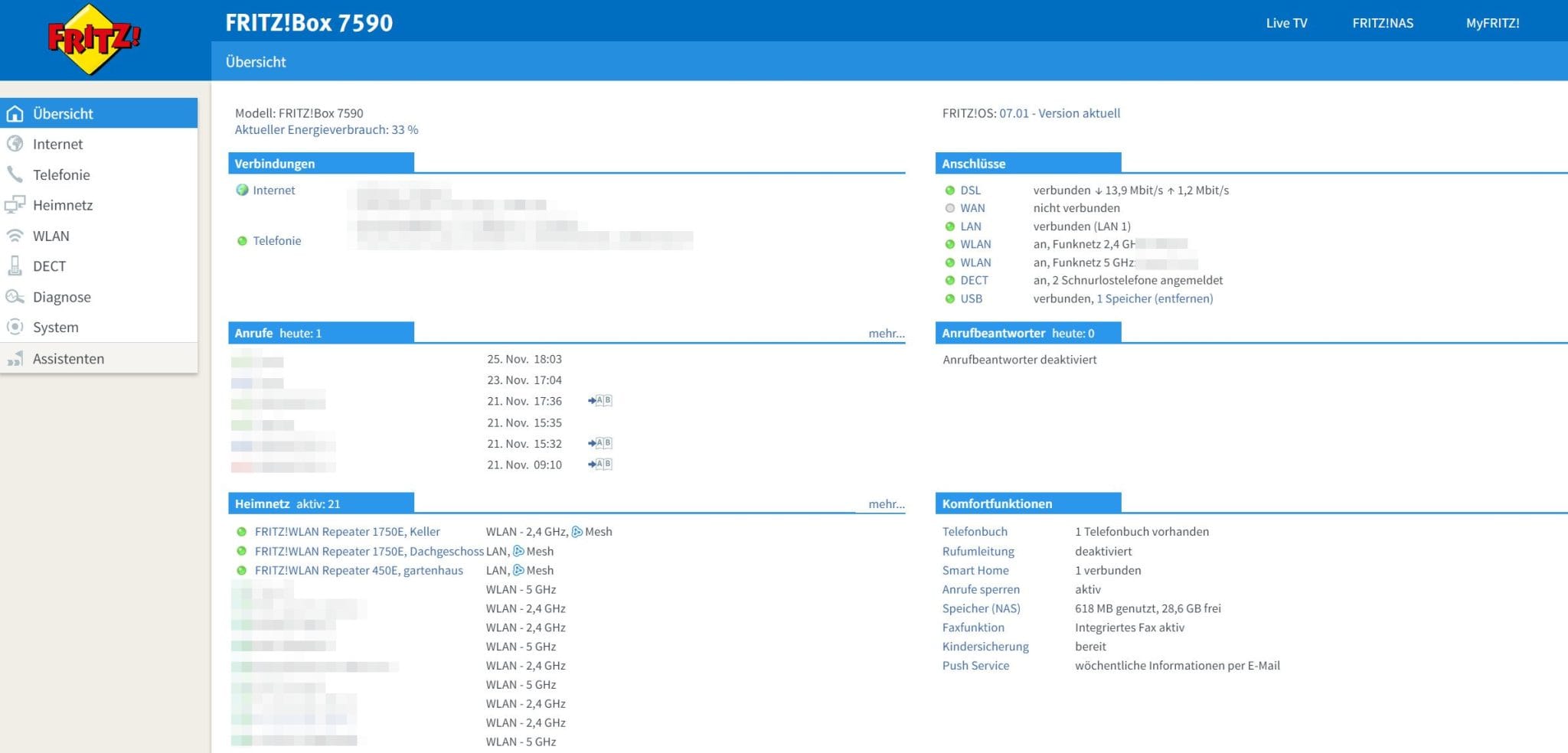Open the Live TV menu item
1568x753 pixels.
[x=1286, y=23]
